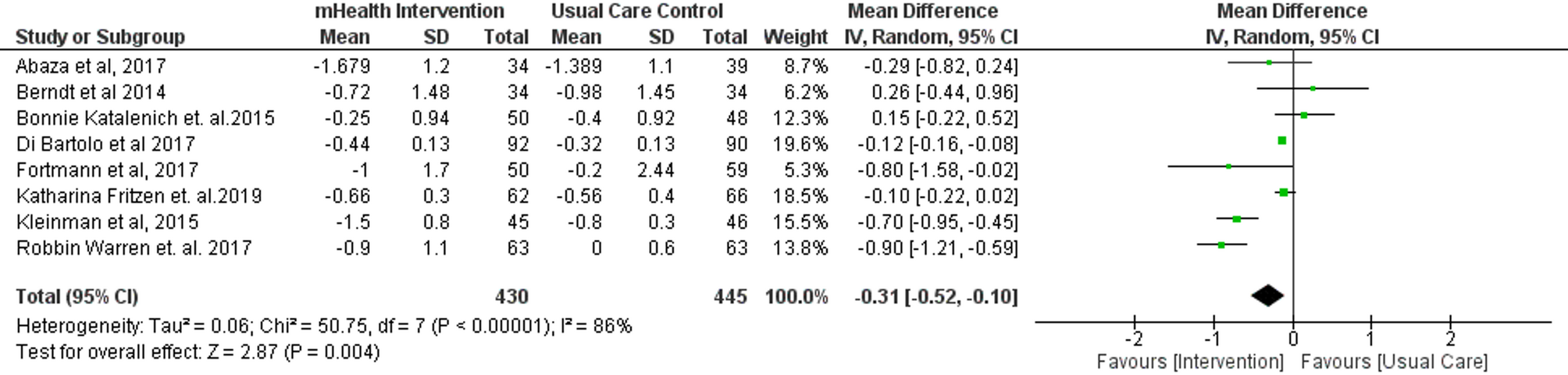1568x375 pixels.
Task: Click the green marker for Abaza 2017
Action: pos(1269,62)
